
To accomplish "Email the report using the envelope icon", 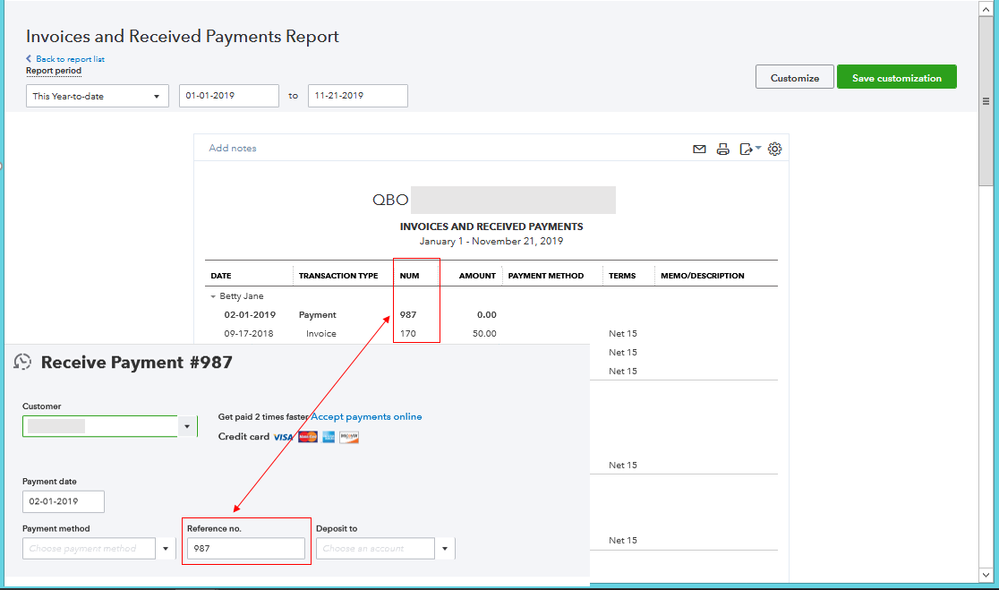I will point(700,148).
